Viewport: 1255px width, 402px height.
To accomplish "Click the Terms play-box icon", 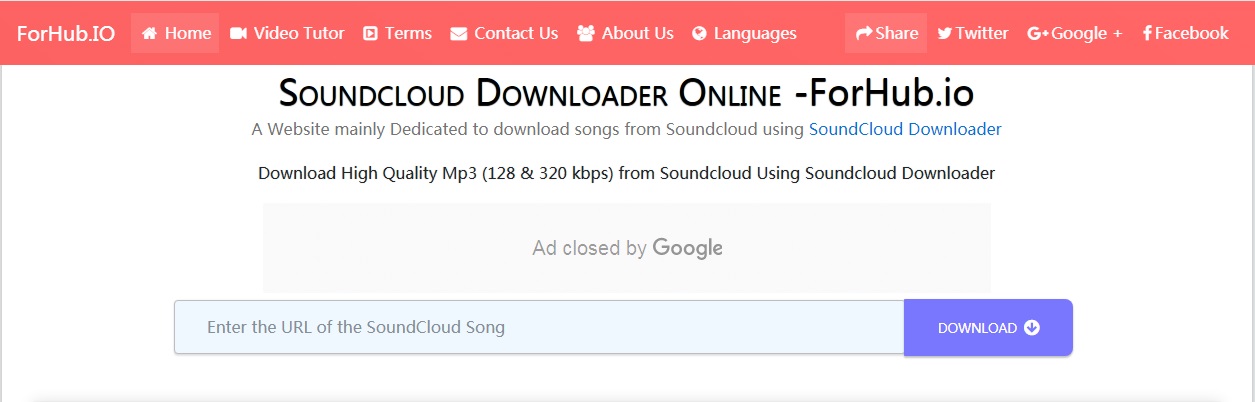I will coord(370,33).
